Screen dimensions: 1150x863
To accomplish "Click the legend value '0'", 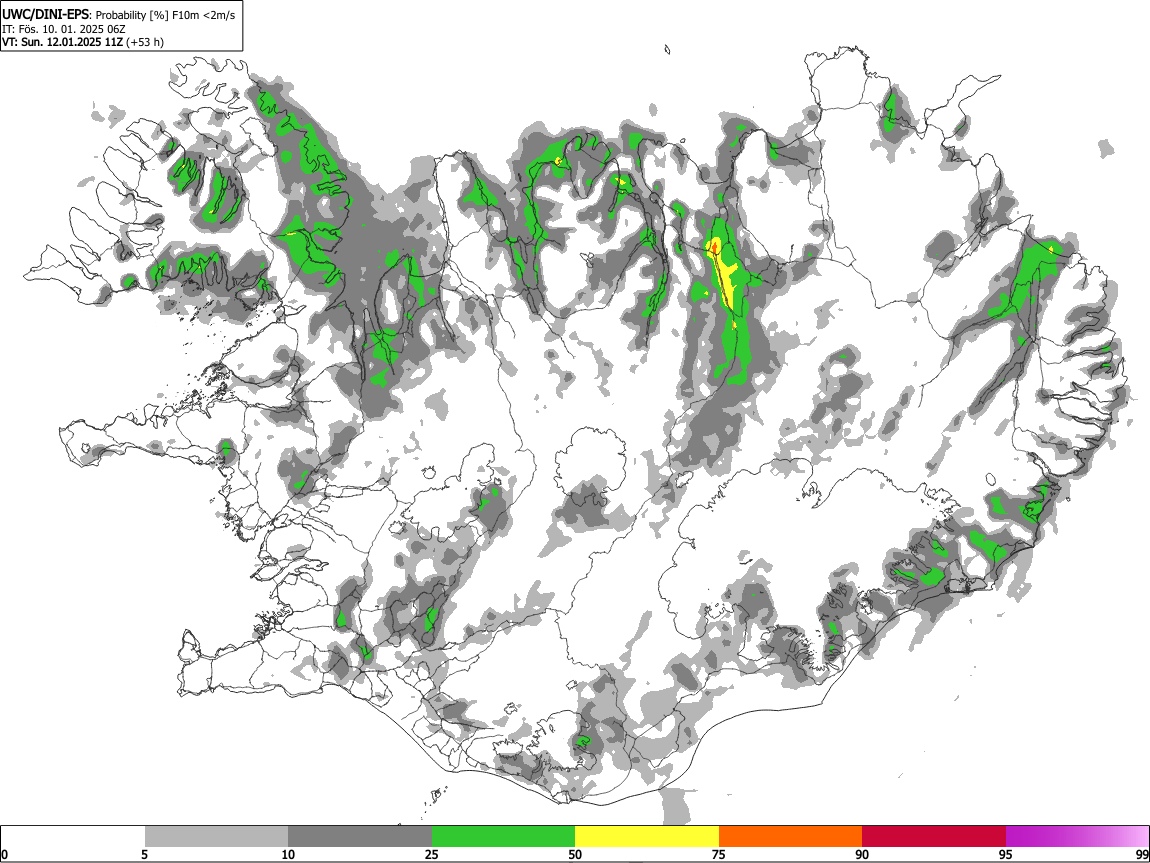I will (5, 854).
